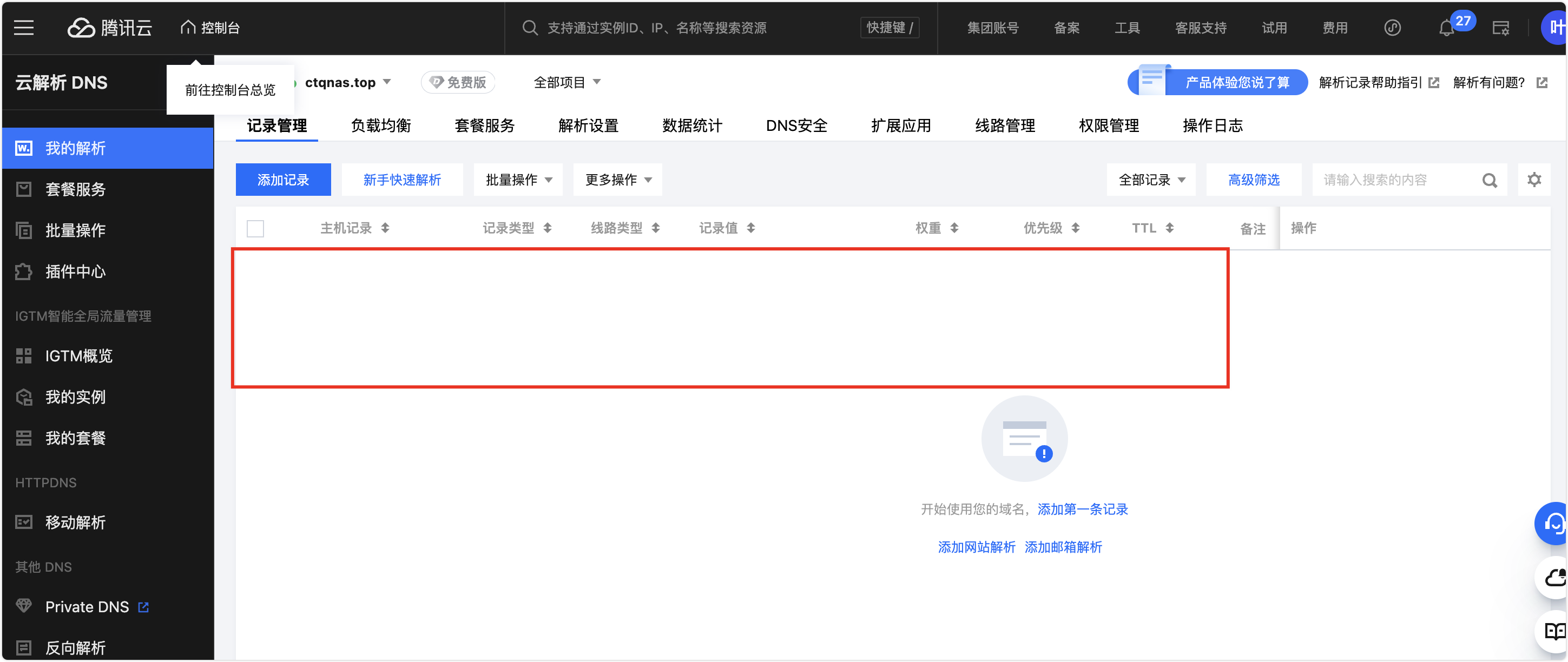
Task: Open the hamburger navigation menu
Action: [x=24, y=28]
